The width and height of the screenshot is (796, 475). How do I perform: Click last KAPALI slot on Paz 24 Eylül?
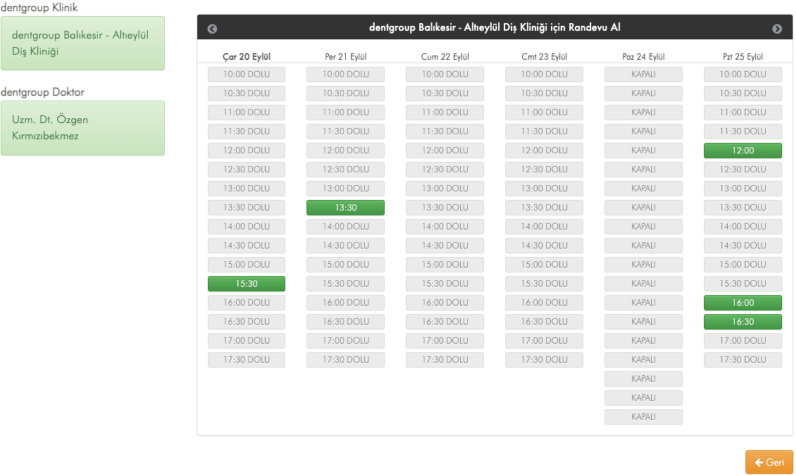[x=643, y=417]
